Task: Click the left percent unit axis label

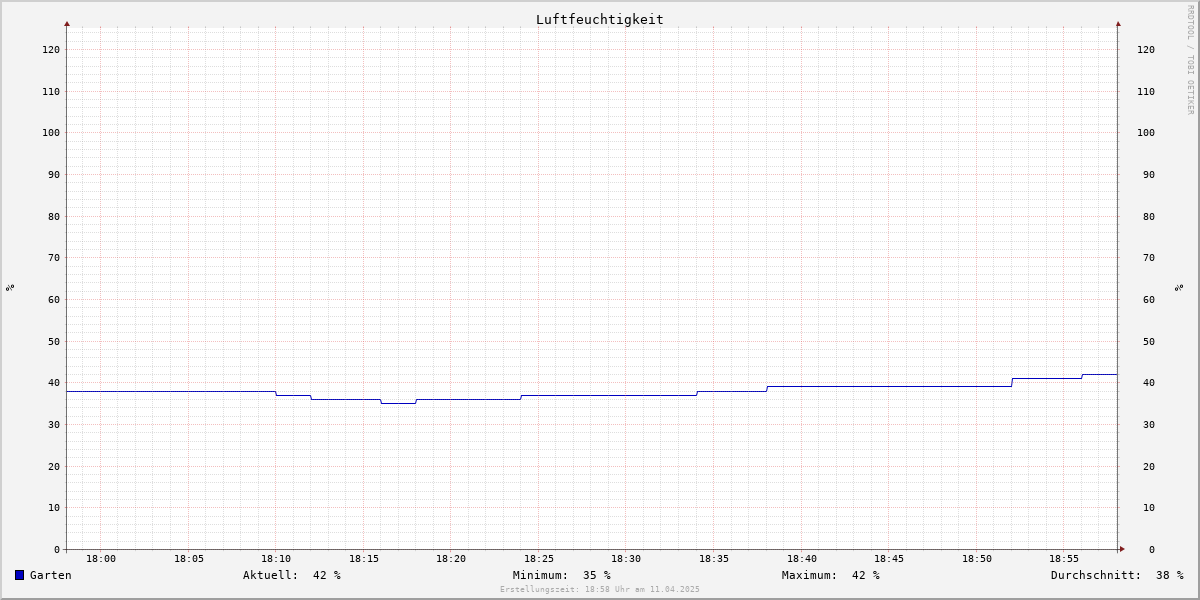Action: [x=10, y=287]
